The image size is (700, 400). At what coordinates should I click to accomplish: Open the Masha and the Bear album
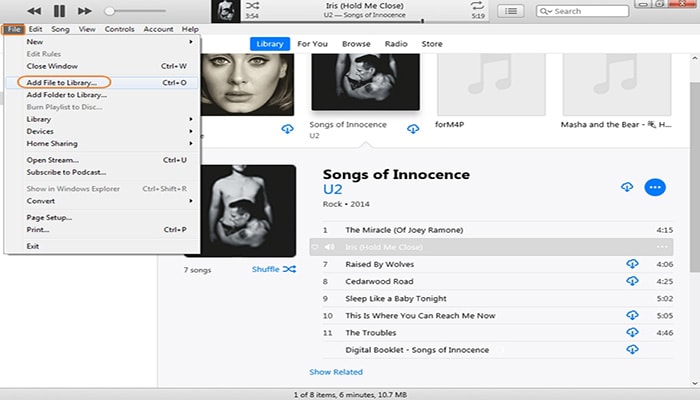pyautogui.click(x=617, y=84)
